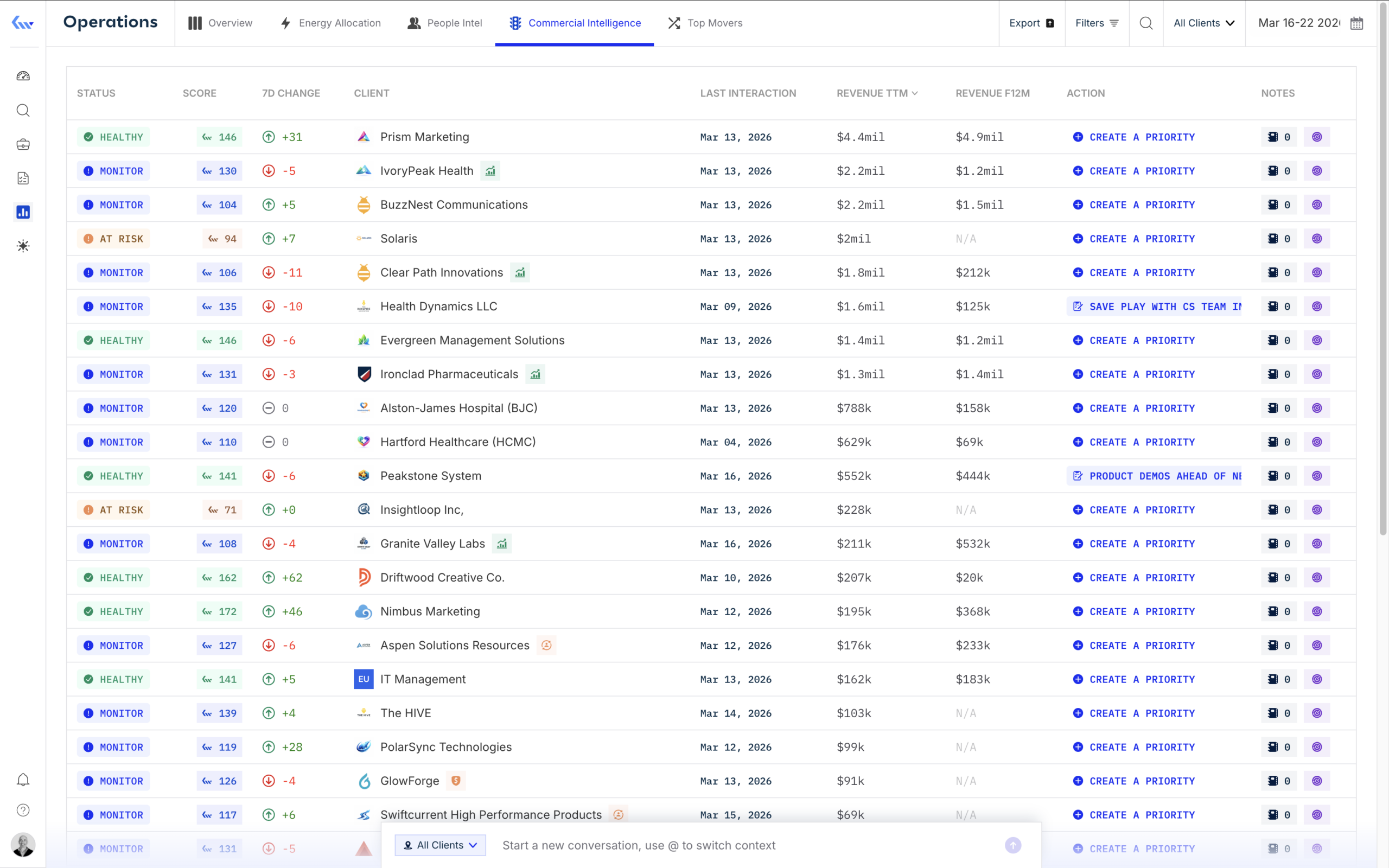Open the document checklist icon in the sidebar
Viewport: 1389px width, 868px height.
[23, 178]
